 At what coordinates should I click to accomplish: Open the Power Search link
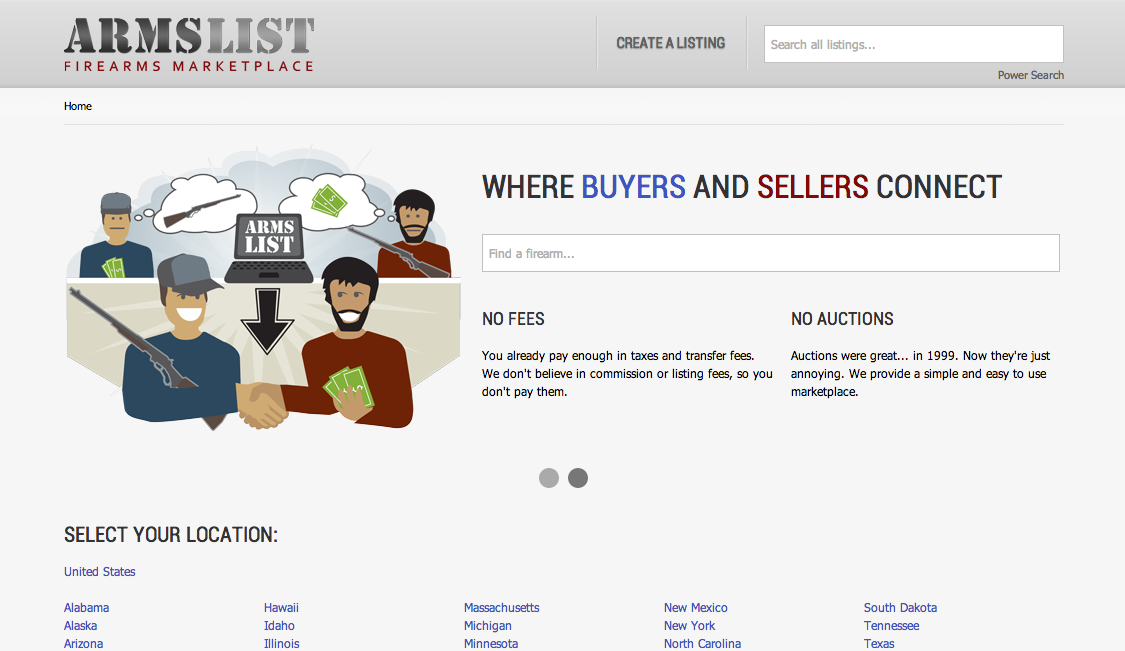point(1030,75)
